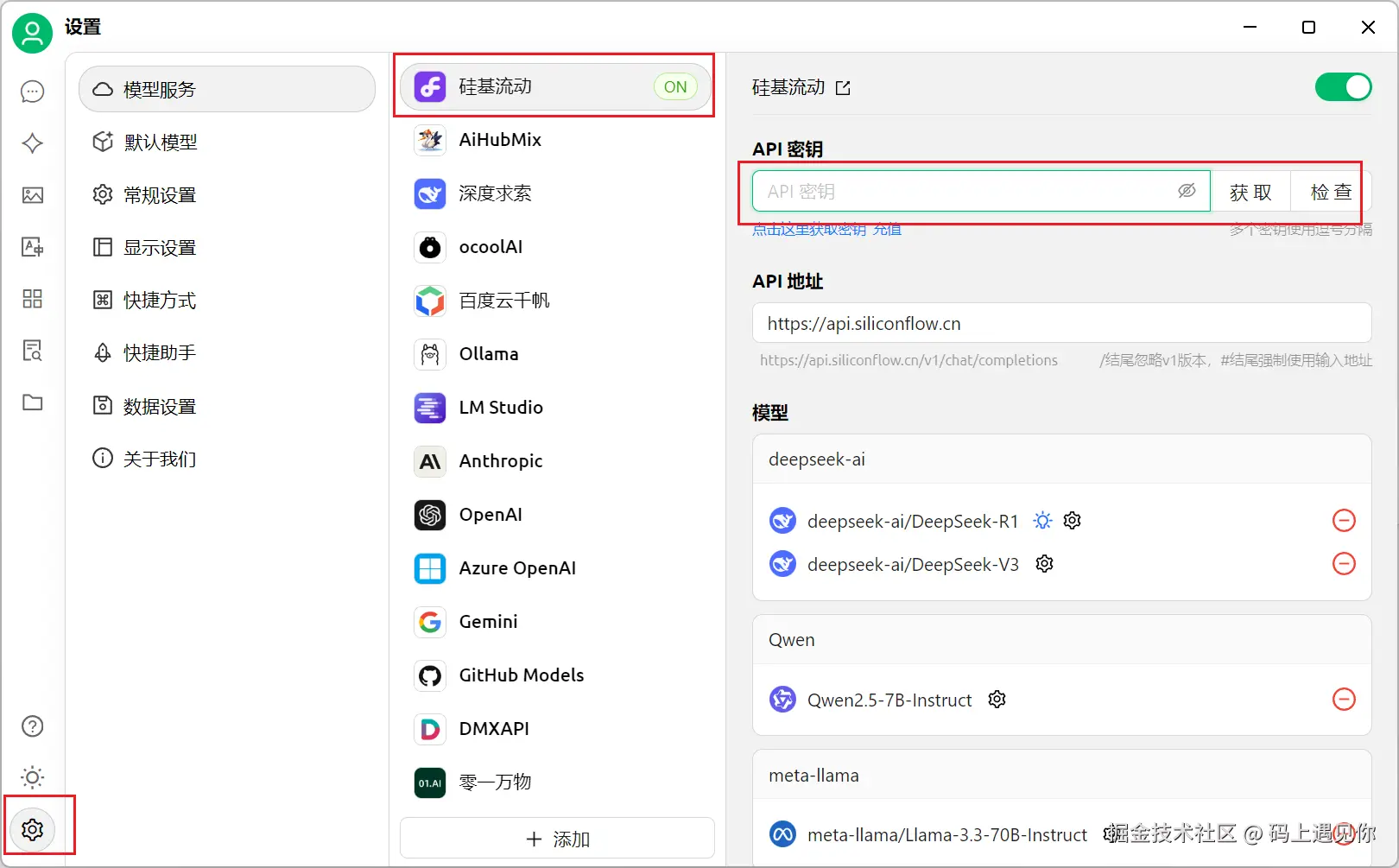1399x868 pixels.
Task: Click the Gemini provider logo
Action: [x=430, y=622]
